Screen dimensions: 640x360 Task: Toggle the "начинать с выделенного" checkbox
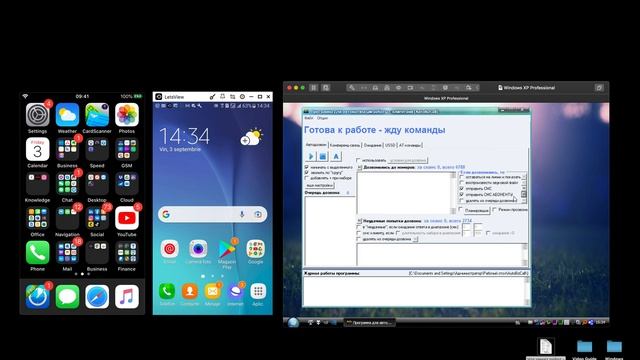pos(307,167)
